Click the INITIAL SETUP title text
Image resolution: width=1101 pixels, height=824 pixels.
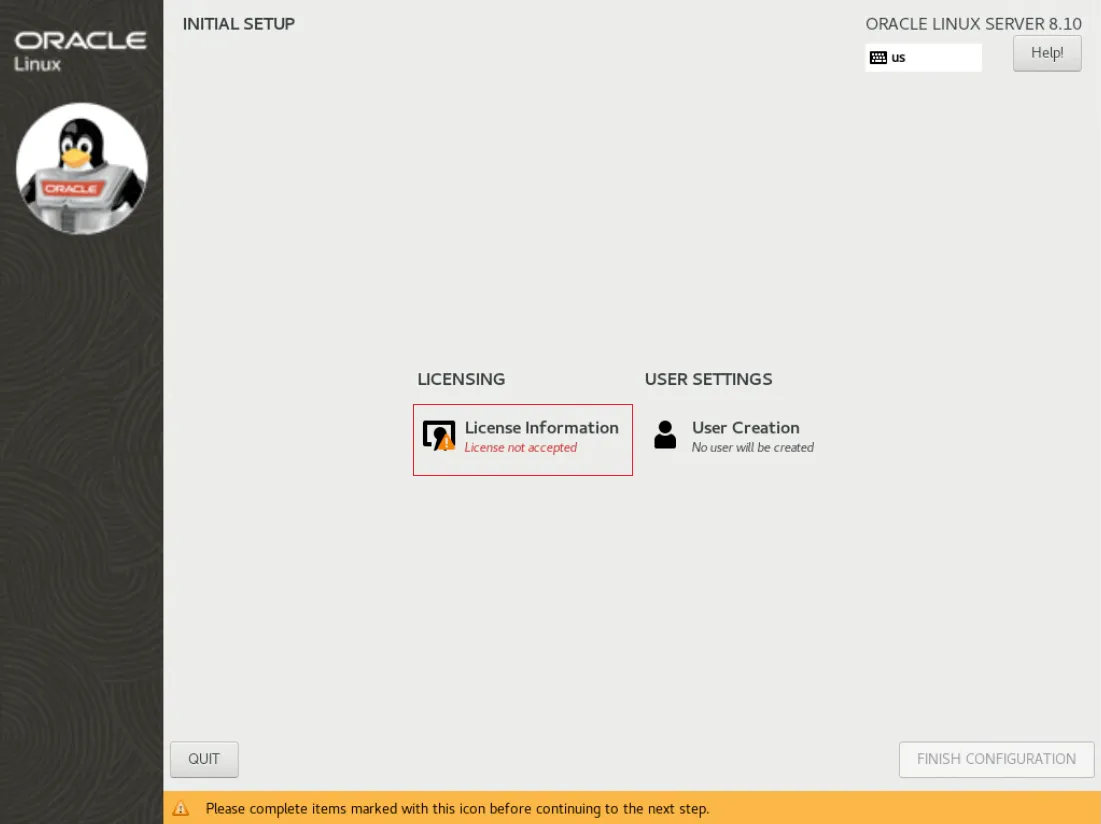pyautogui.click(x=238, y=23)
